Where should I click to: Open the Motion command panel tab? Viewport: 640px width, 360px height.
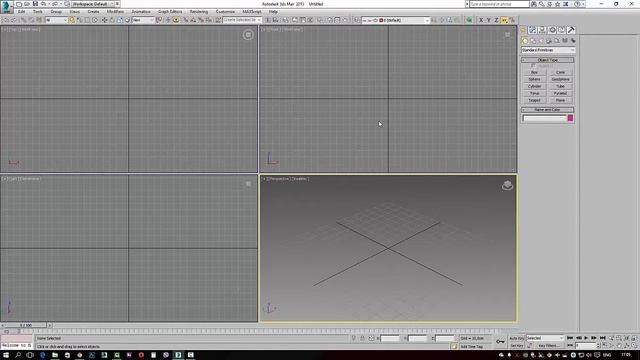[552, 30]
